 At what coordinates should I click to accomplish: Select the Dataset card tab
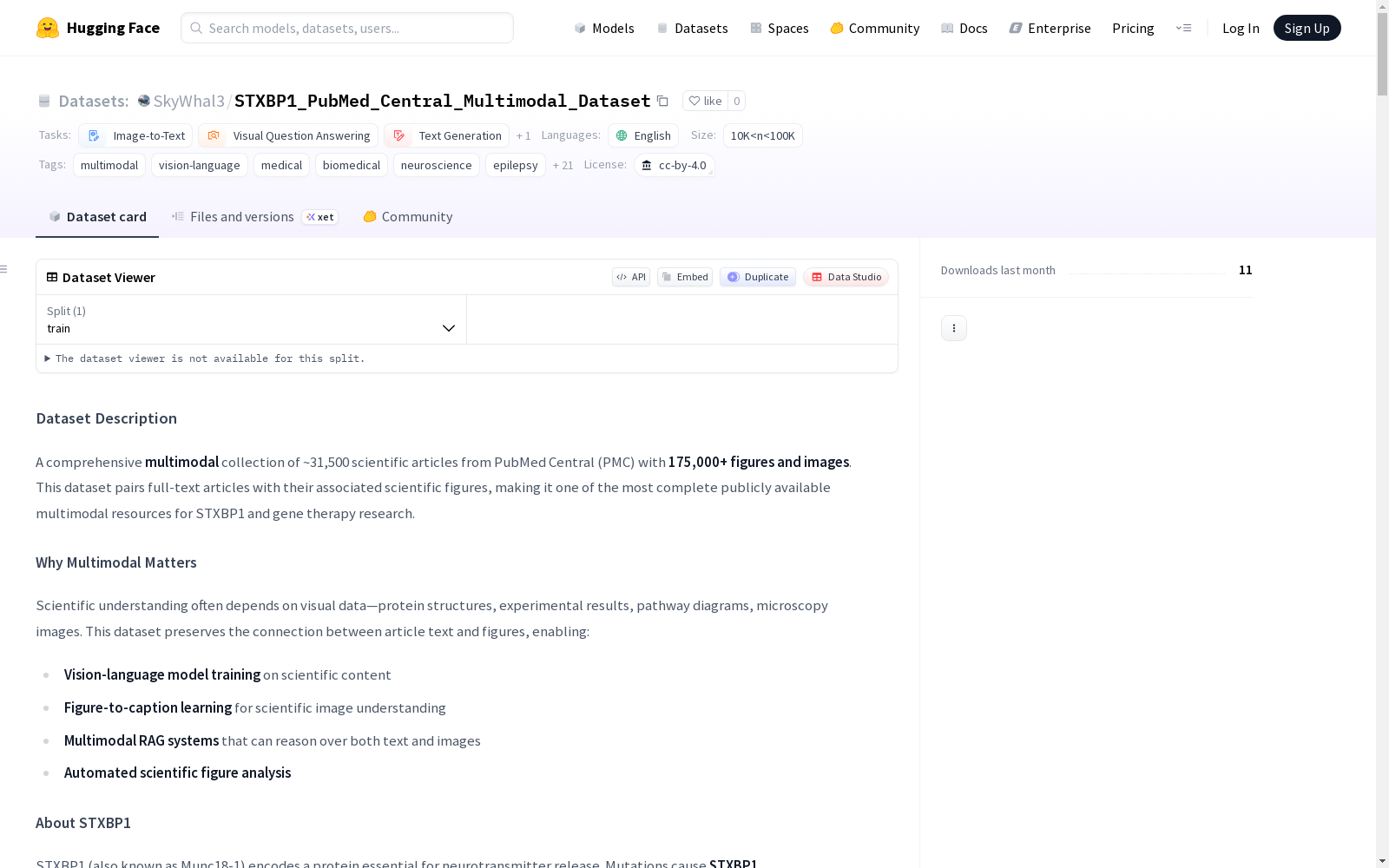coord(97,217)
